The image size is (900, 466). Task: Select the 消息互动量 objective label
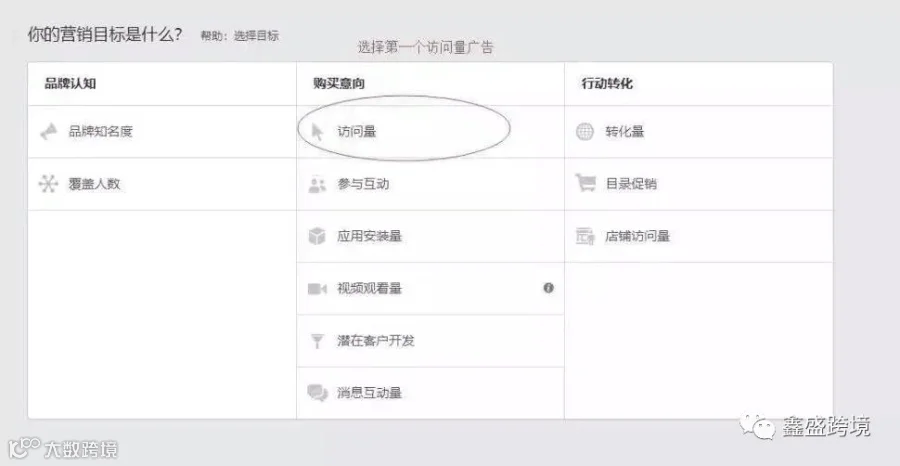tap(369, 393)
